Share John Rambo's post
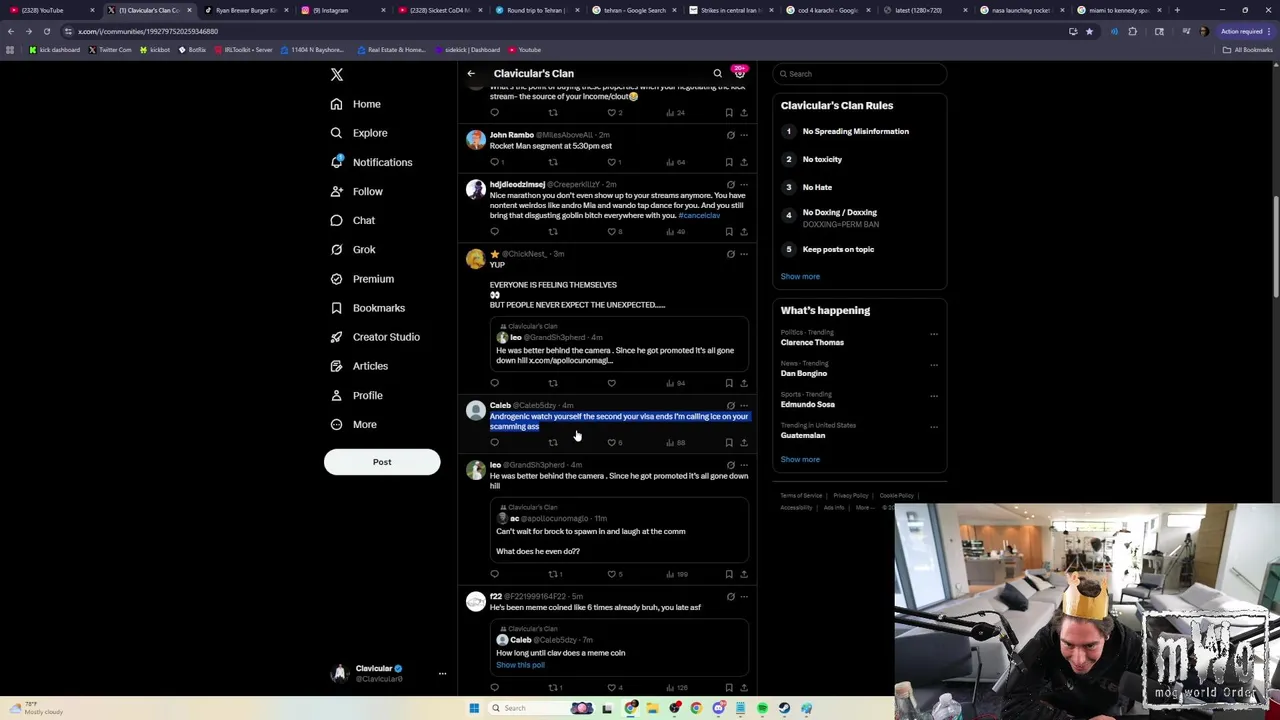1280x720 pixels. pyautogui.click(x=743, y=162)
